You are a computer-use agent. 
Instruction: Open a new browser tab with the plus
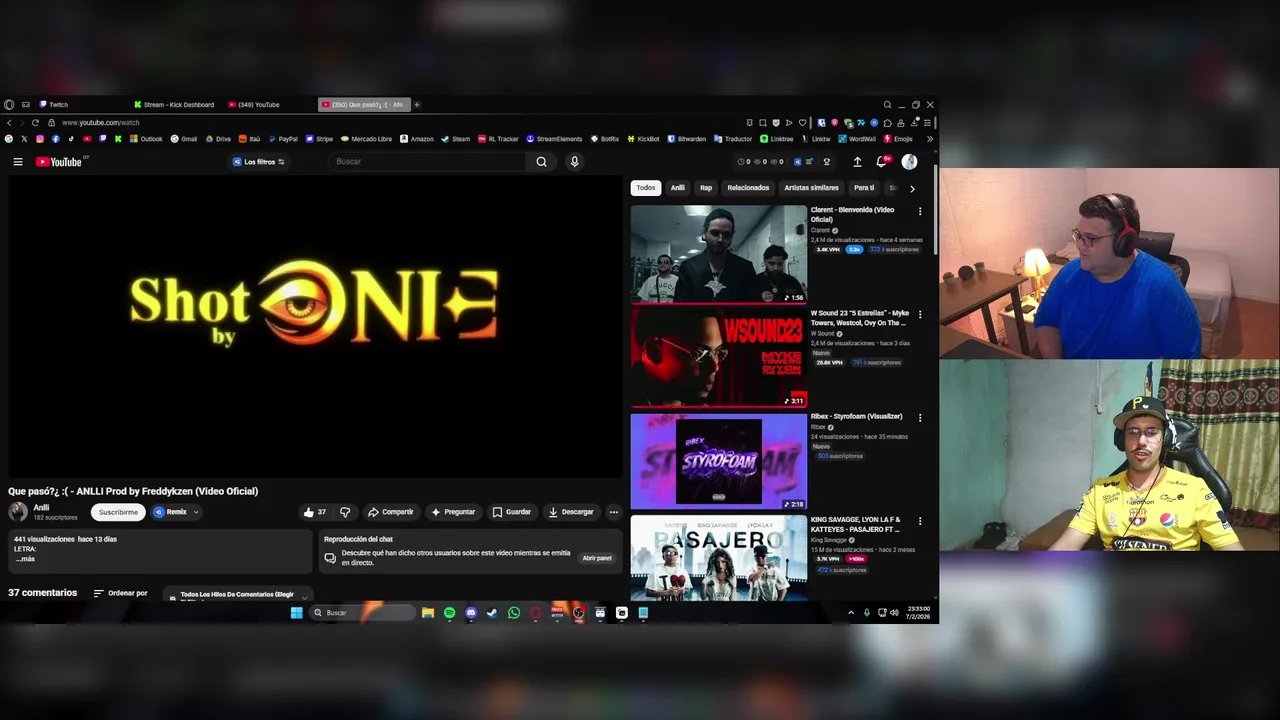(x=417, y=104)
